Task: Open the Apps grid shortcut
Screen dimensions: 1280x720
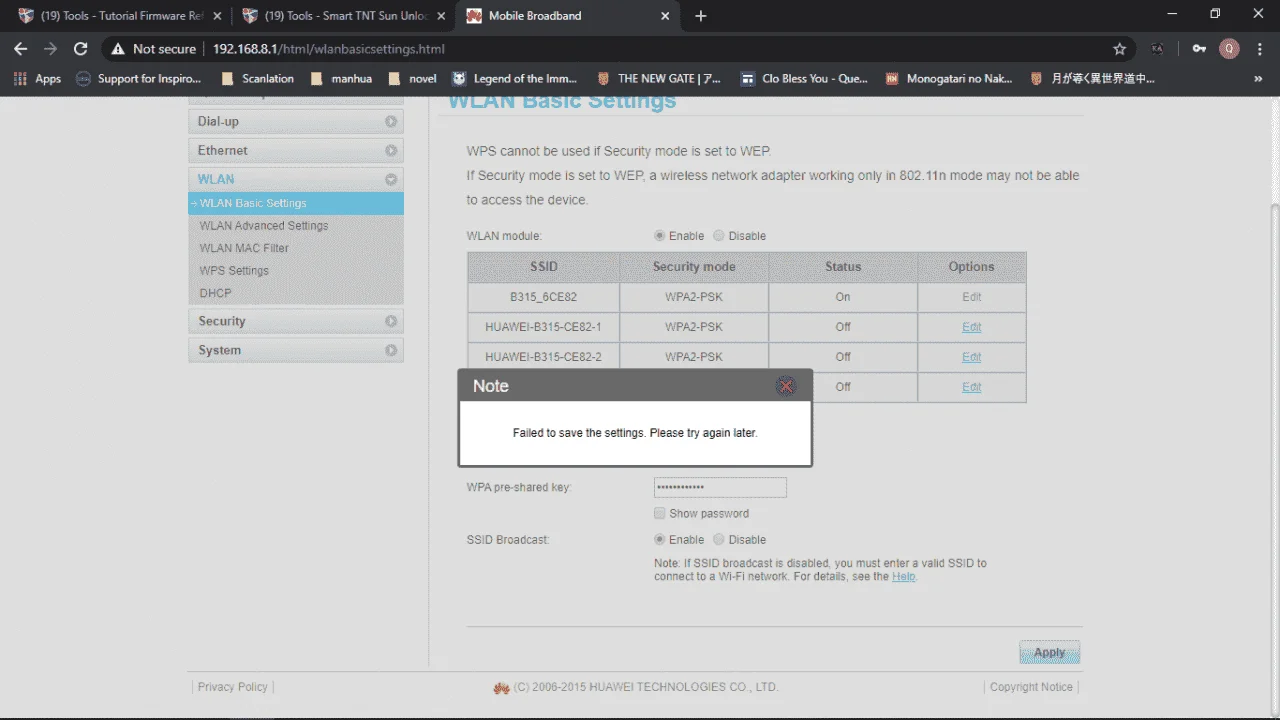Action: [x=37, y=78]
